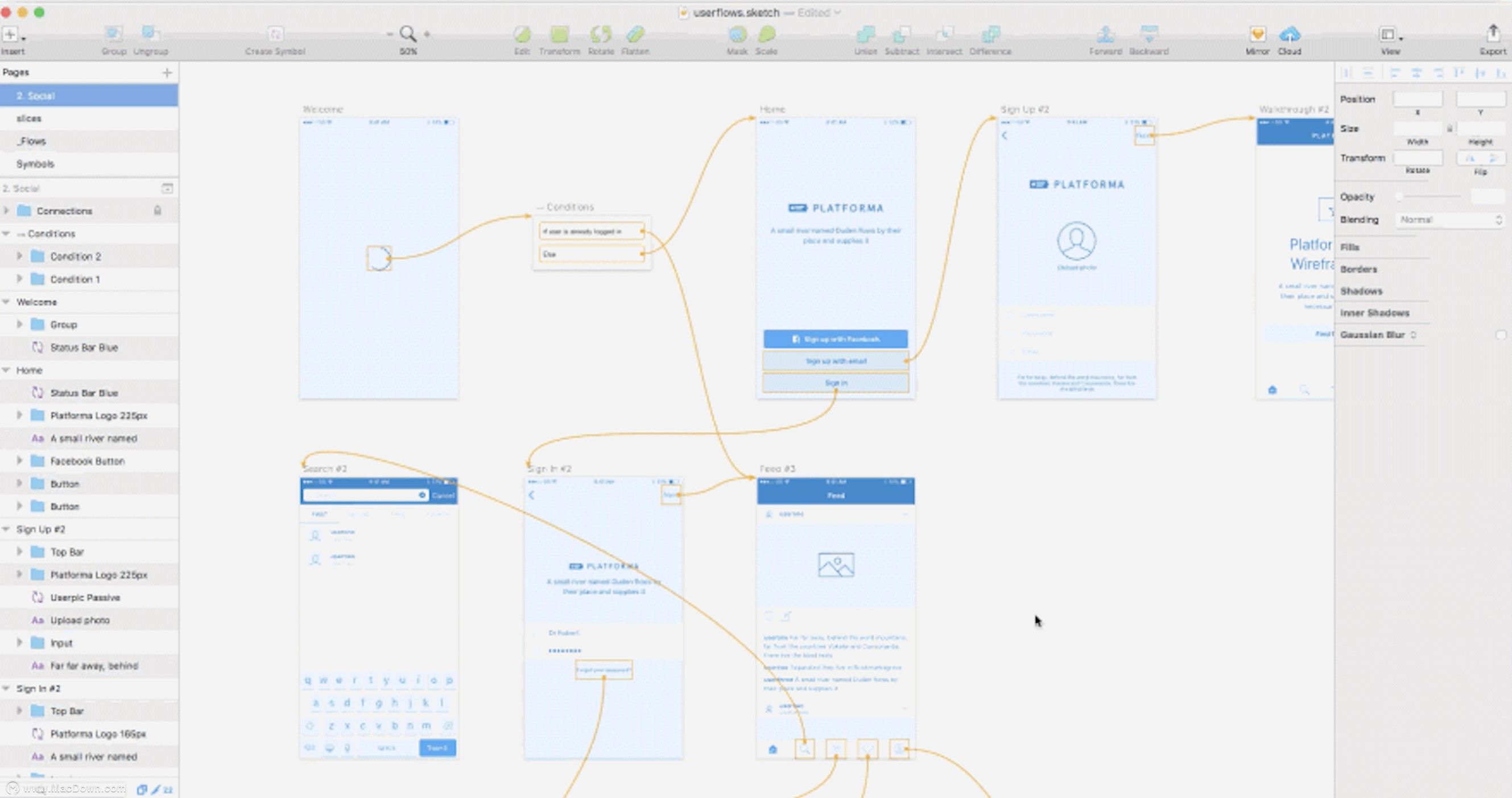Image resolution: width=1512 pixels, height=798 pixels.
Task: Click the Flatten tool icon
Action: (635, 35)
